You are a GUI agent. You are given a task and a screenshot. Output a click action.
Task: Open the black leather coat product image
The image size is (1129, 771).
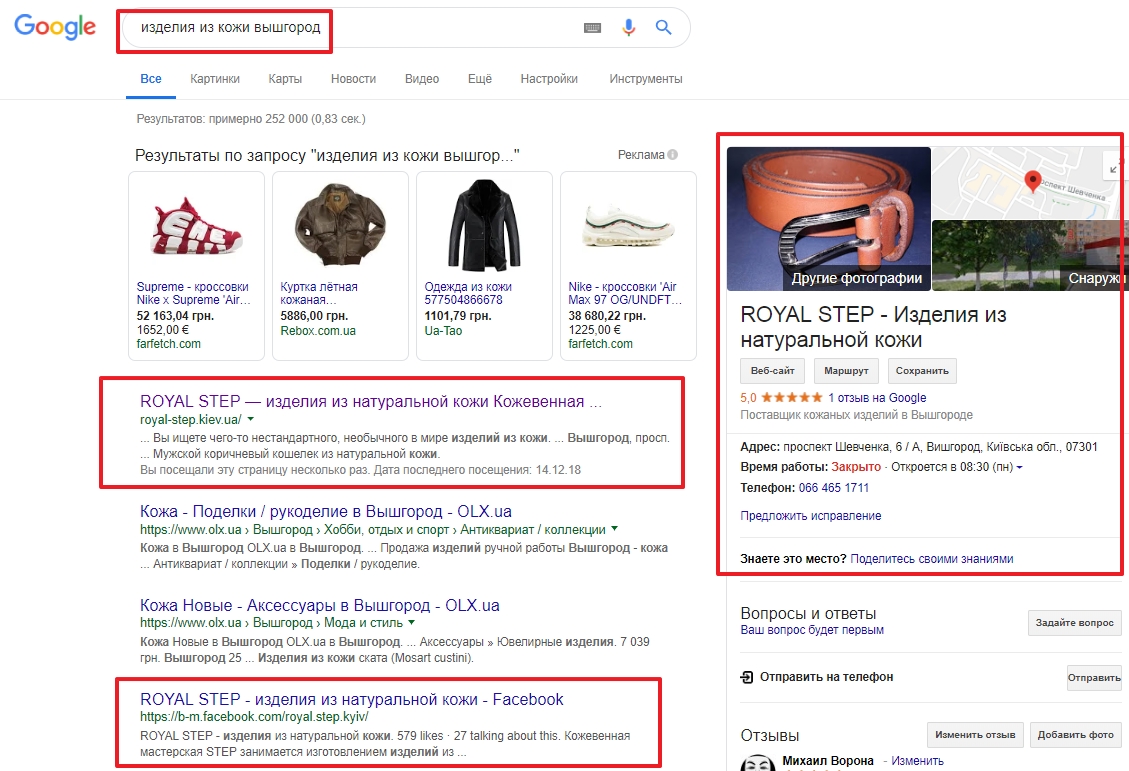(484, 225)
